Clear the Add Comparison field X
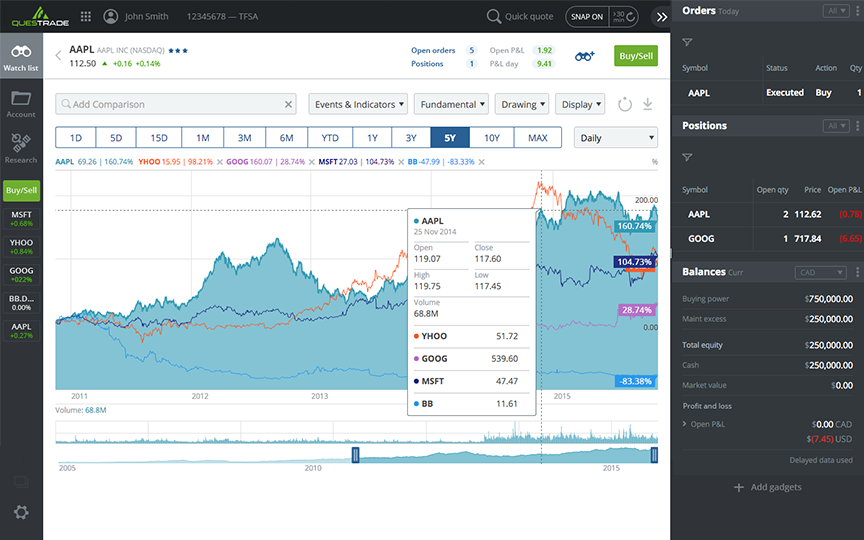Viewport: 864px width, 540px height. [288, 104]
